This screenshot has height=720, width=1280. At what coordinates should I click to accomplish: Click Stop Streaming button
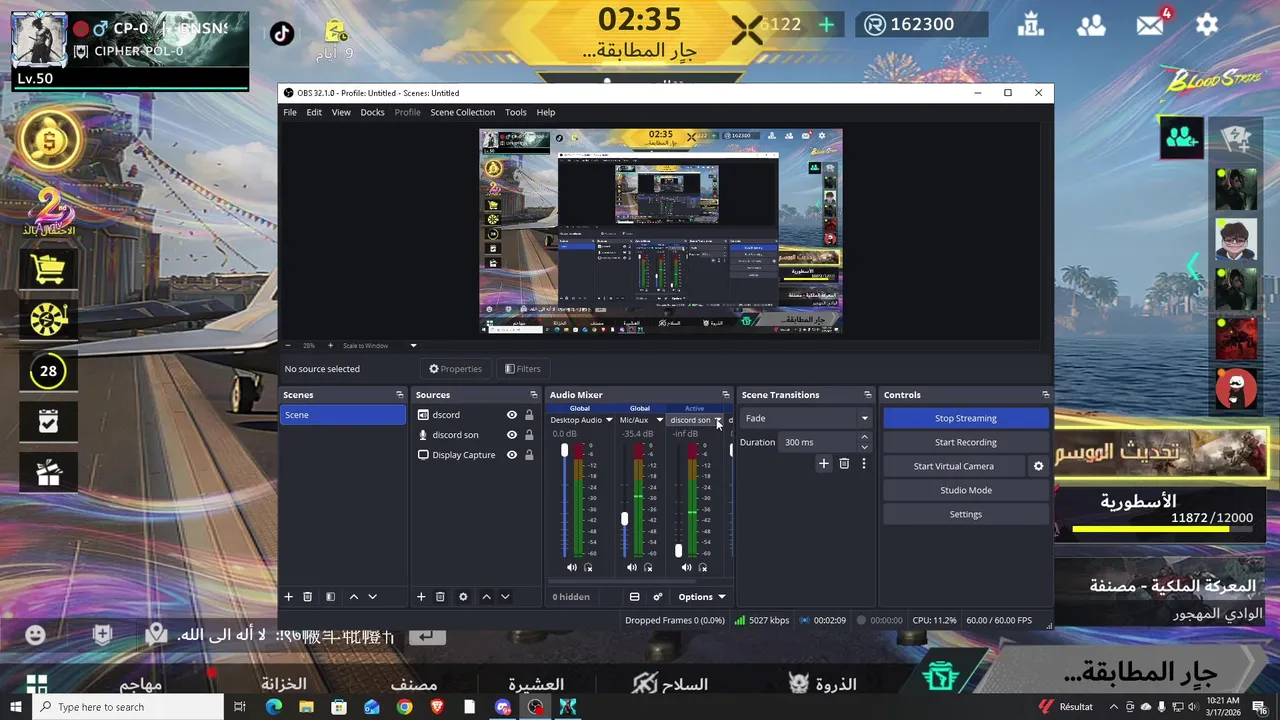coord(966,418)
